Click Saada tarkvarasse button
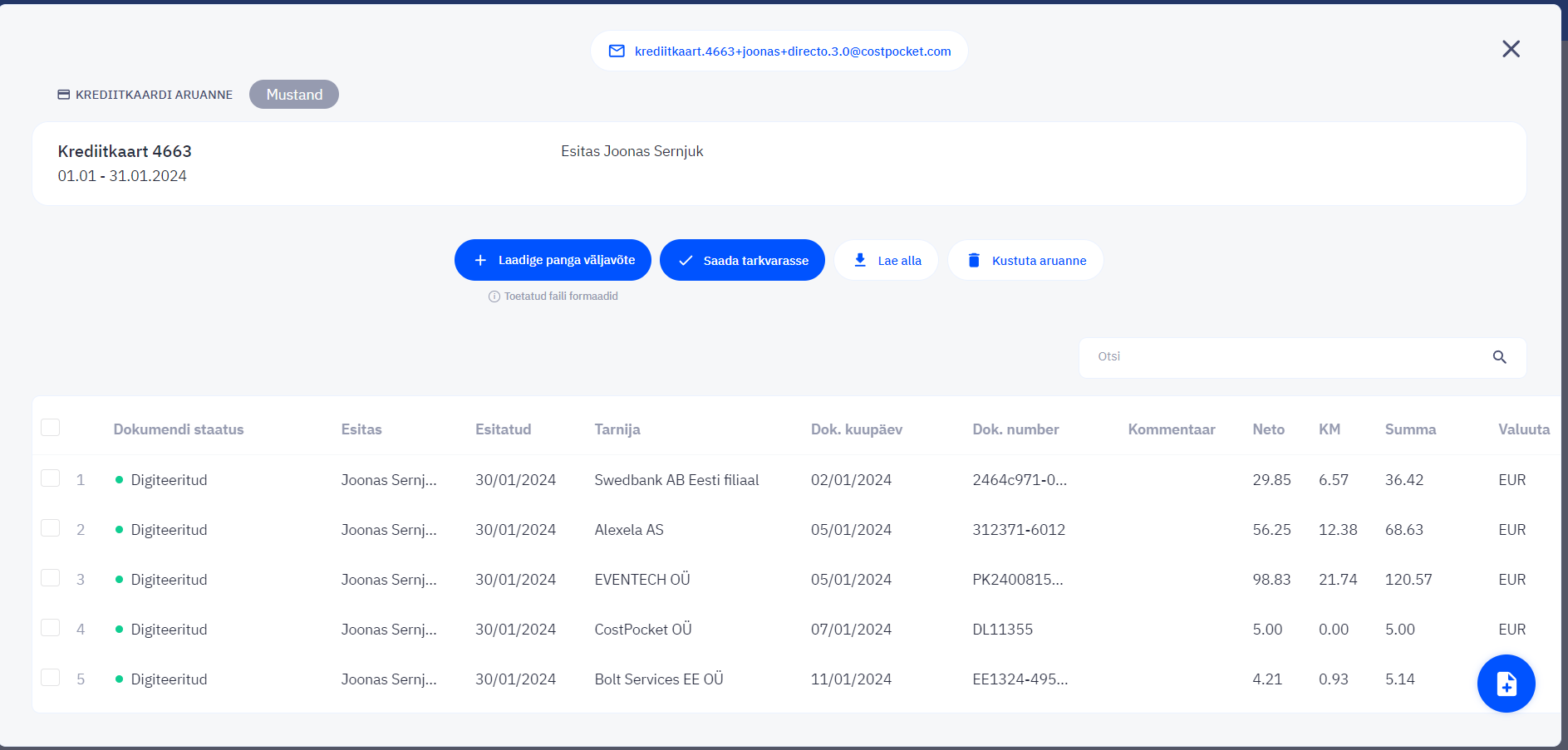 click(742, 260)
